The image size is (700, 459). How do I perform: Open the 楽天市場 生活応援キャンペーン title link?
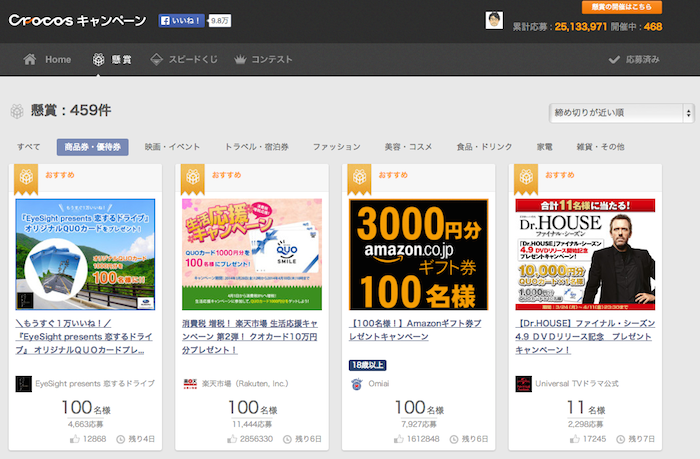[x=250, y=337]
